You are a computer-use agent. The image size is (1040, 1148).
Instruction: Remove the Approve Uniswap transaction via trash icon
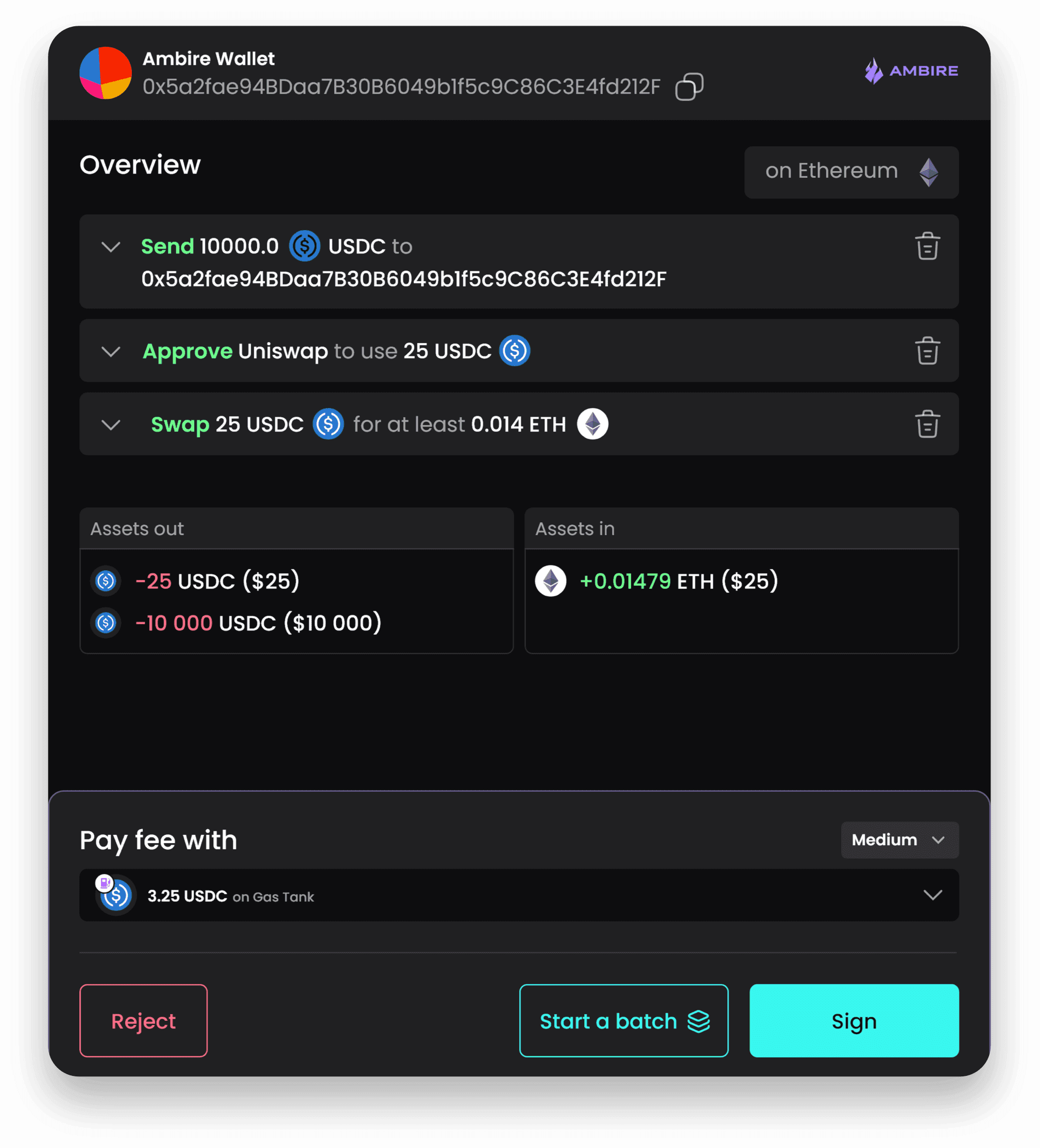[927, 351]
